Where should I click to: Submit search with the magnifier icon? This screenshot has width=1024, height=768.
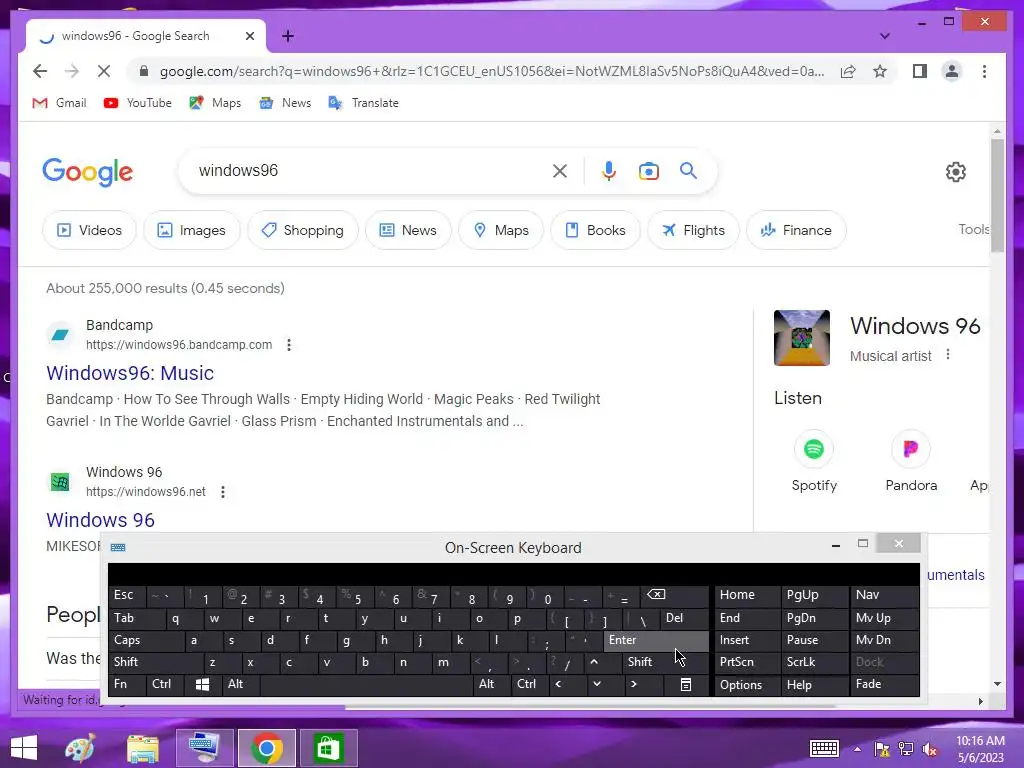[688, 171]
